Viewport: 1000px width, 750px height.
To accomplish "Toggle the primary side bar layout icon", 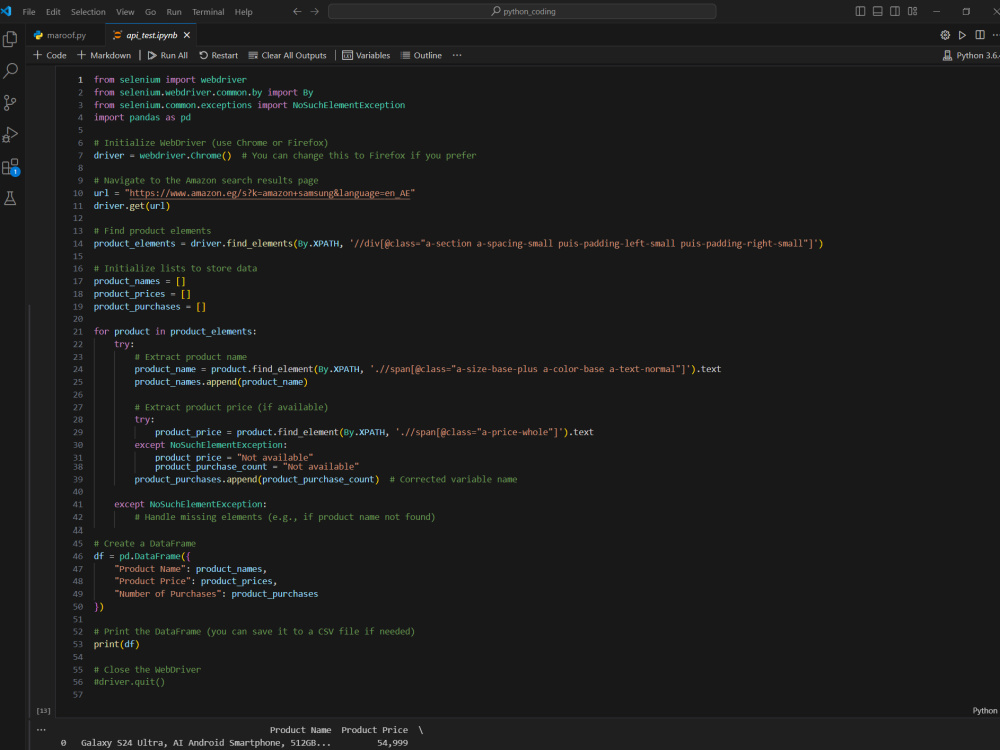I will [x=860, y=11].
